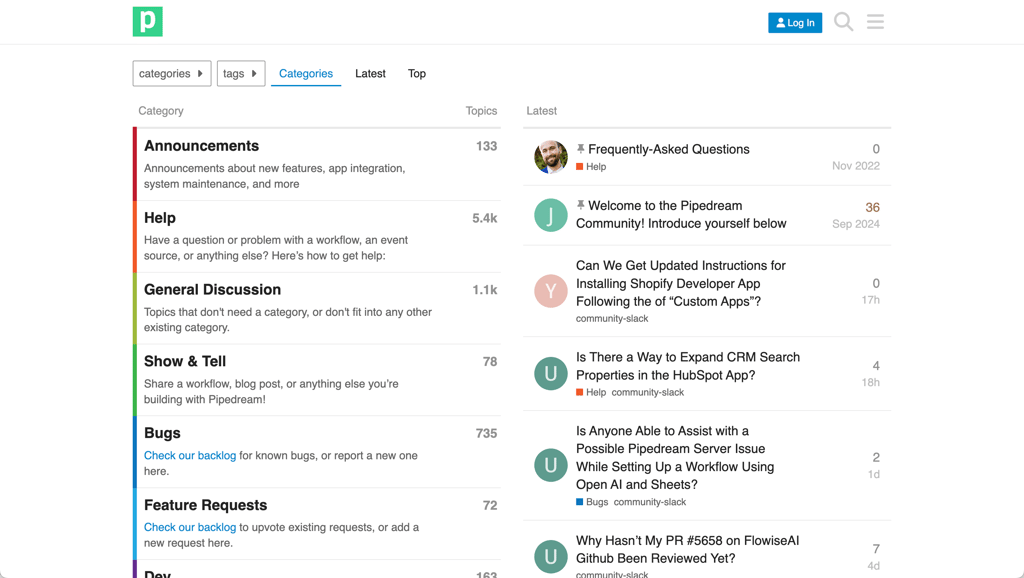Click the '18h' activity time

(x=871, y=383)
